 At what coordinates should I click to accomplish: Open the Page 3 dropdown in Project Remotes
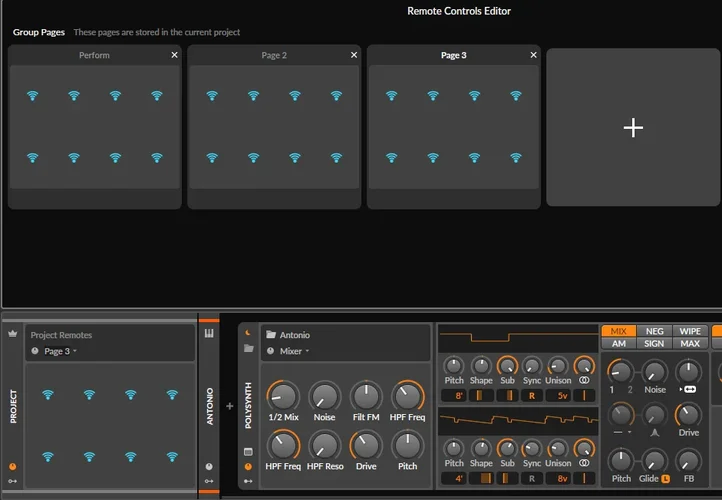pyautogui.click(x=60, y=351)
